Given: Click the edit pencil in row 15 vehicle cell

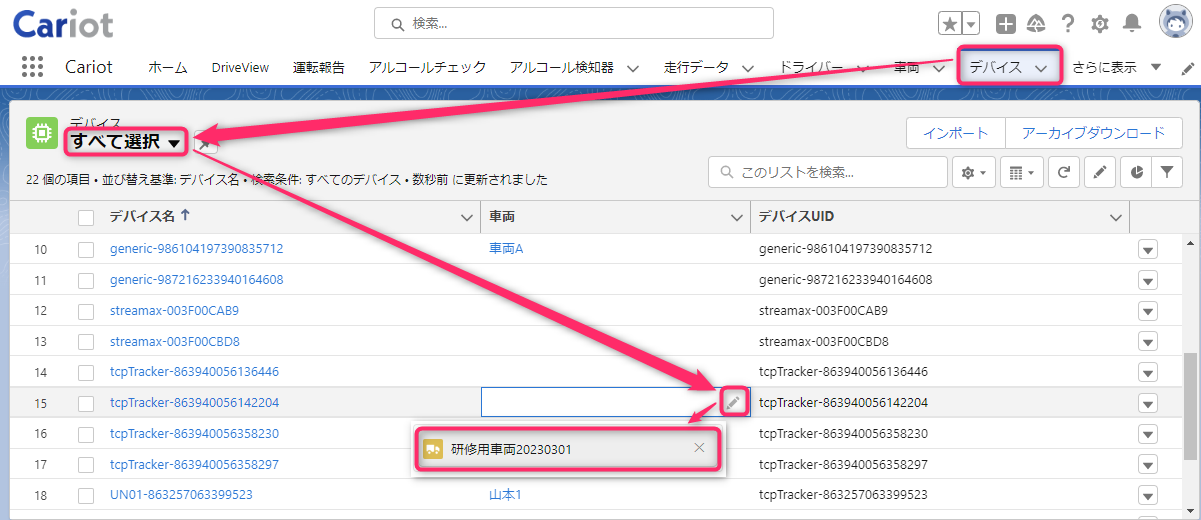Looking at the screenshot, I should pyautogui.click(x=734, y=402).
